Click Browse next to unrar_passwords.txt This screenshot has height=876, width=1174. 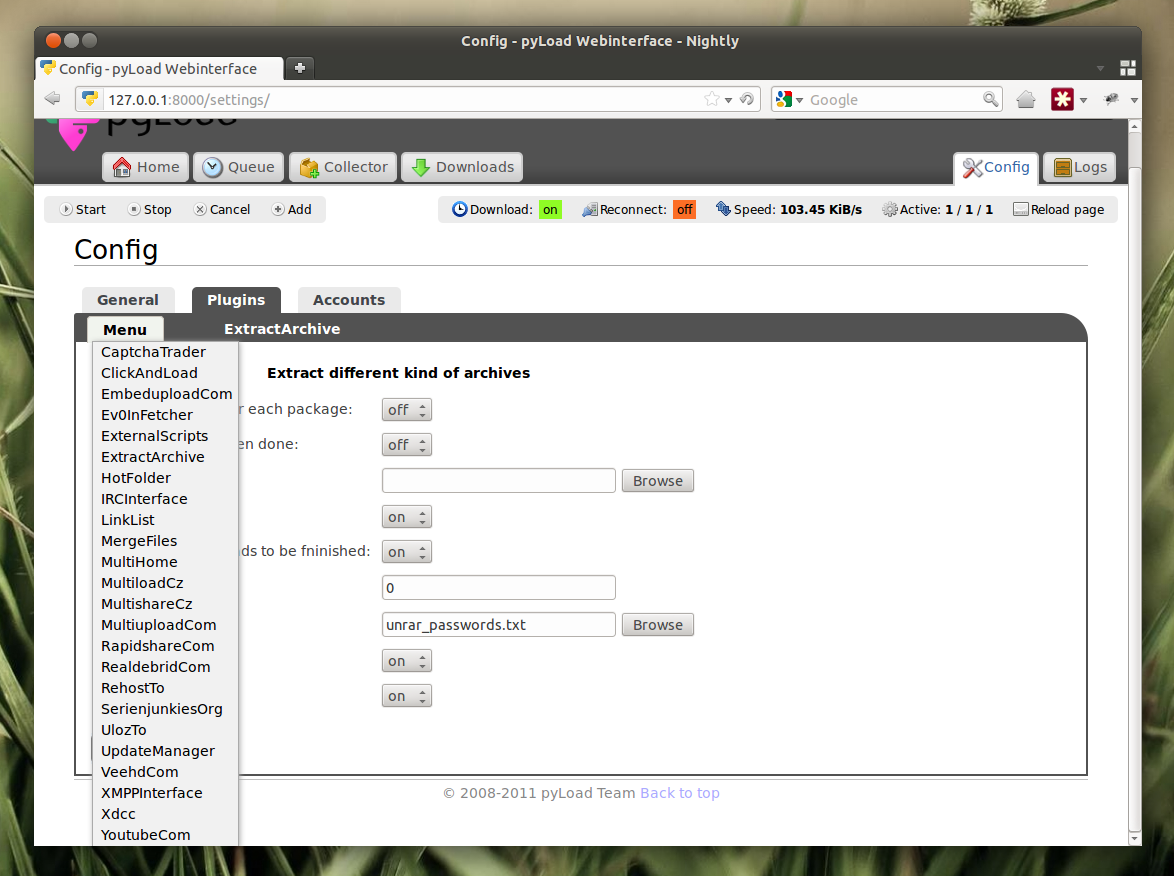point(657,624)
